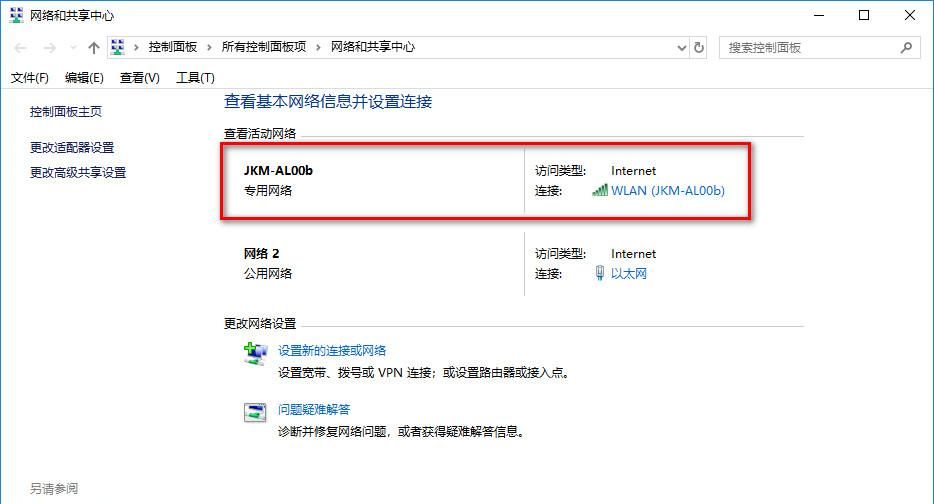Screen dimensions: 934x504
Task: Open the 文件(F) menu
Action: click(x=30, y=78)
